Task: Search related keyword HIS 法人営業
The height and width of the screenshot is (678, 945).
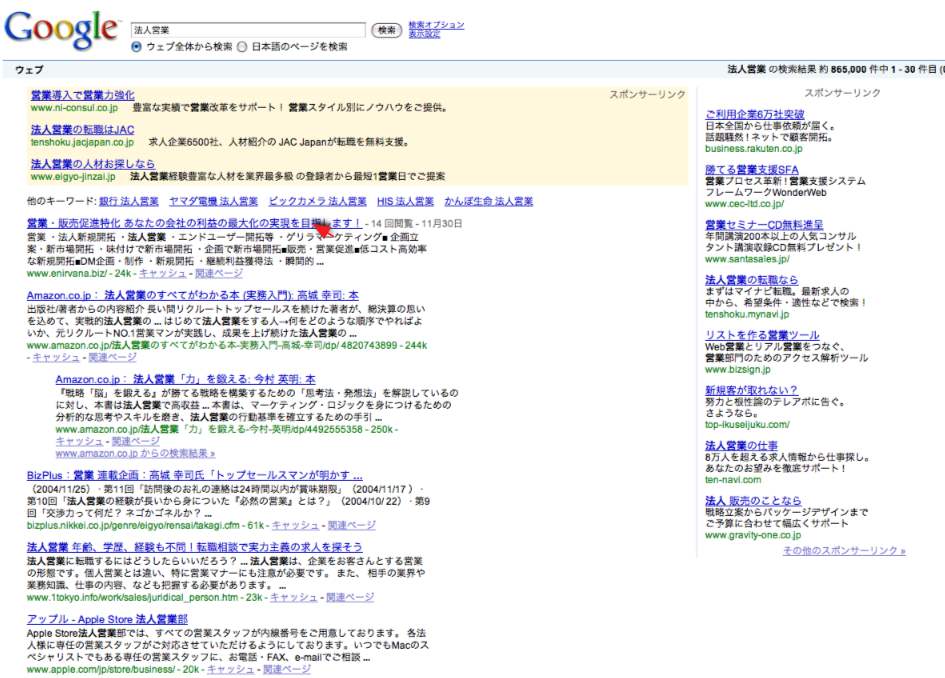Action: click(x=405, y=201)
